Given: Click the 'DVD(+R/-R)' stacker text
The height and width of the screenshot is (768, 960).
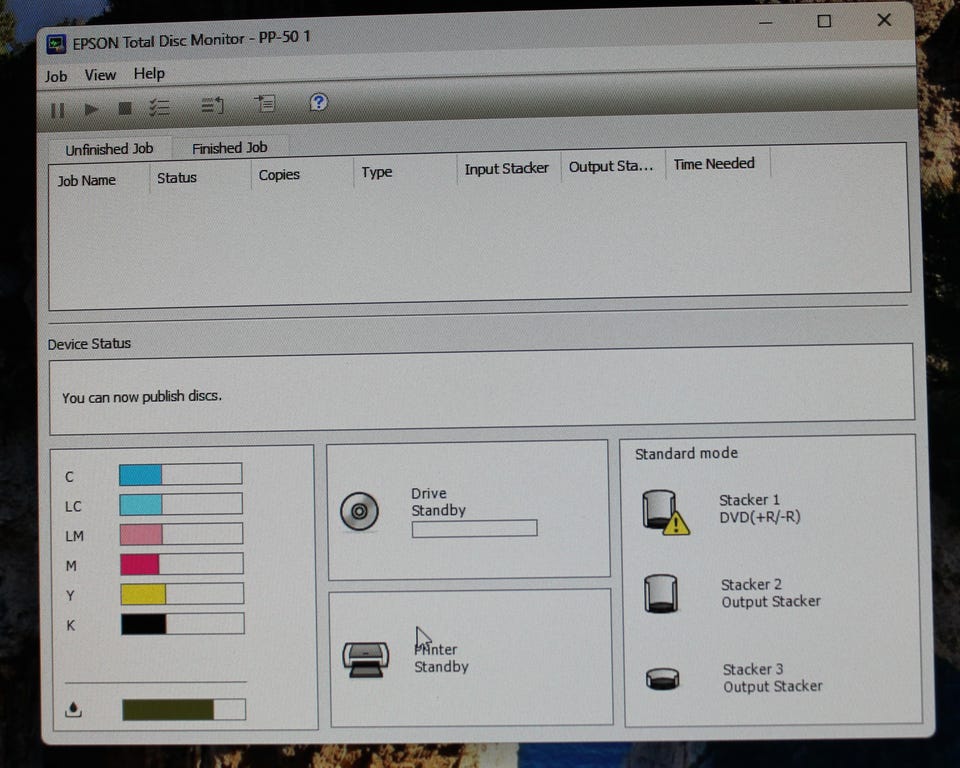Looking at the screenshot, I should 760,517.
